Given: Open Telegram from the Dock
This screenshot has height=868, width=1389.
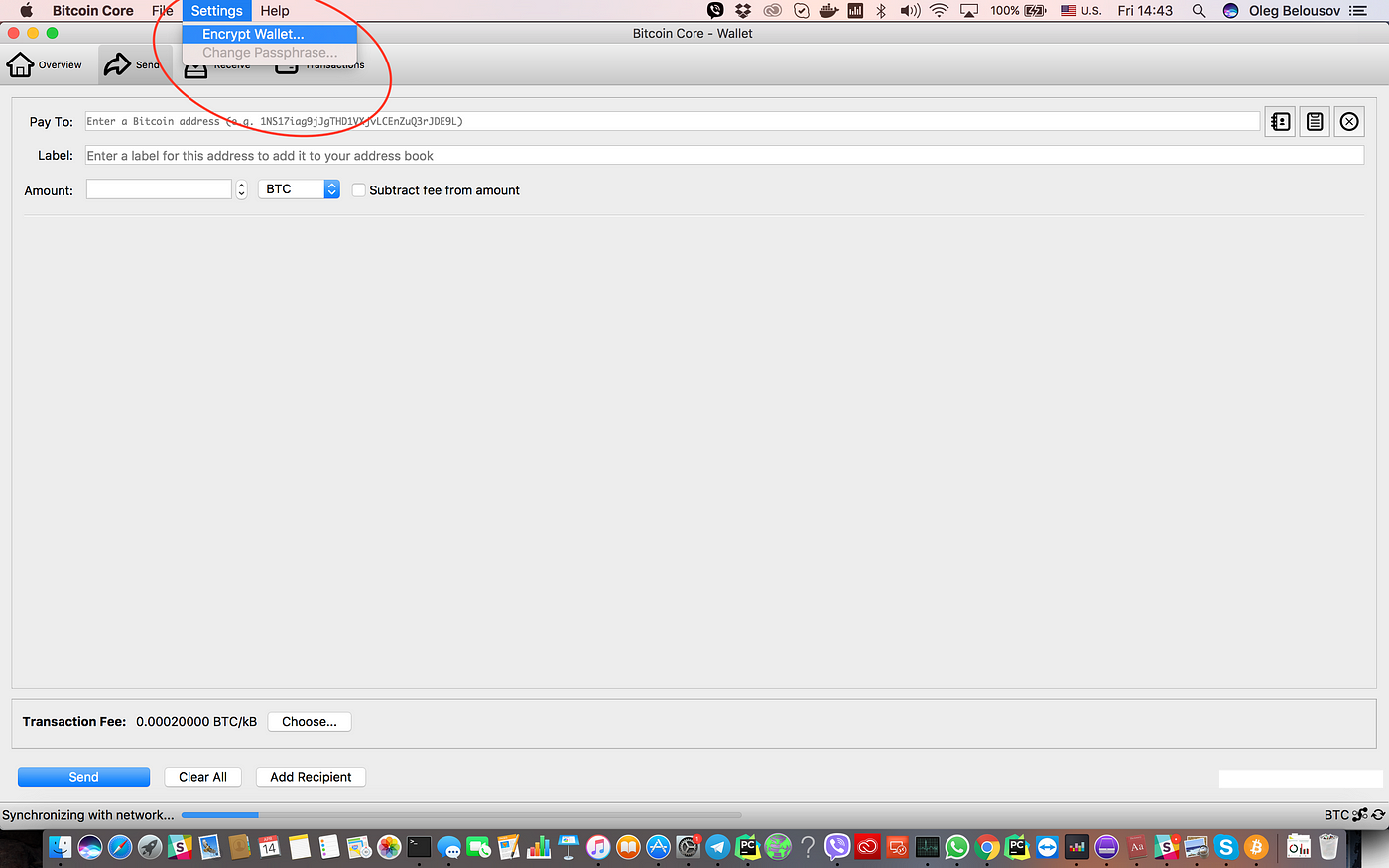Looking at the screenshot, I should coord(717,847).
